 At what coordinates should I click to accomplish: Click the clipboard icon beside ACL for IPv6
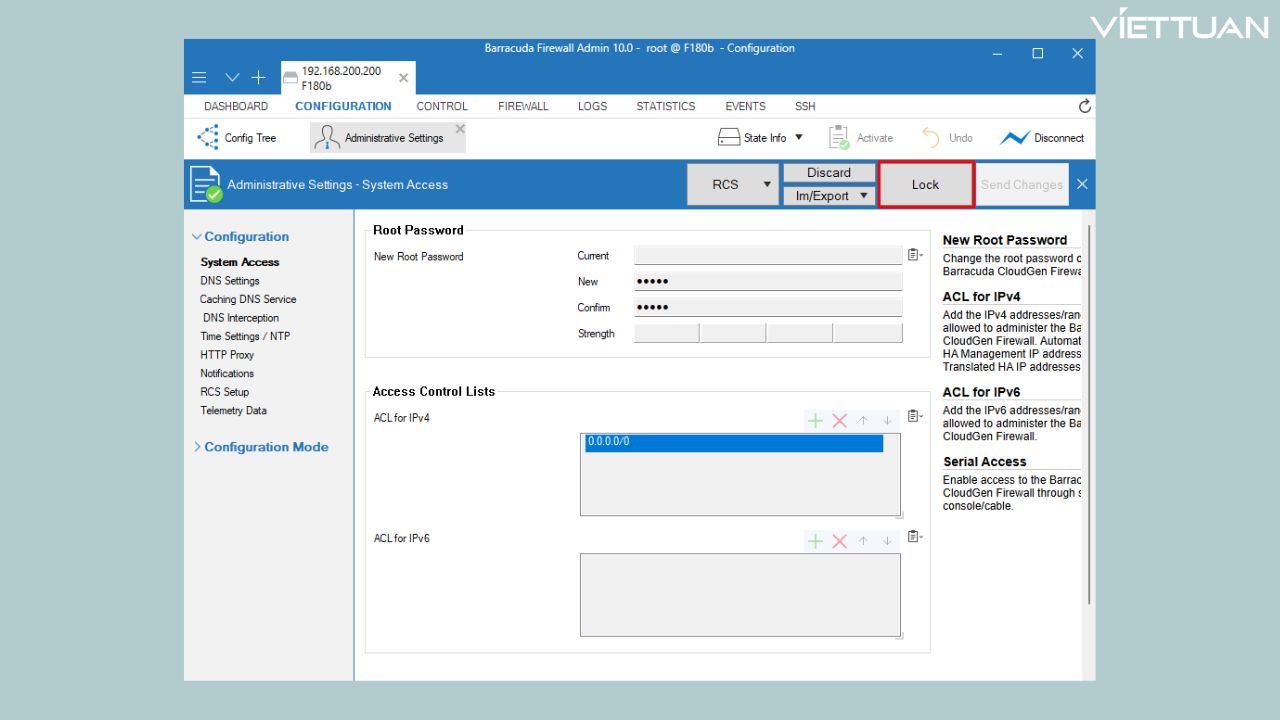(x=914, y=537)
